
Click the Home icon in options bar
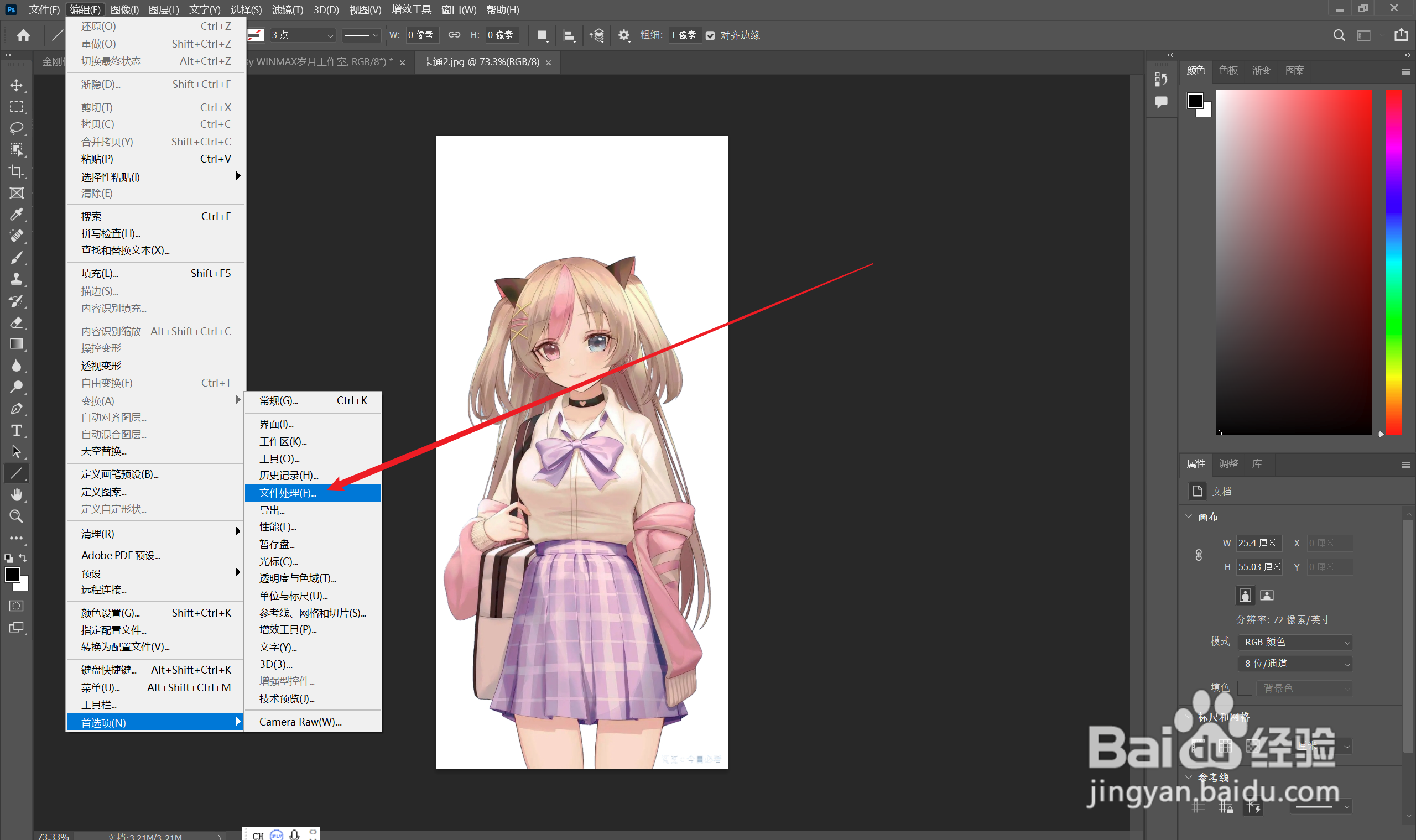pos(23,35)
